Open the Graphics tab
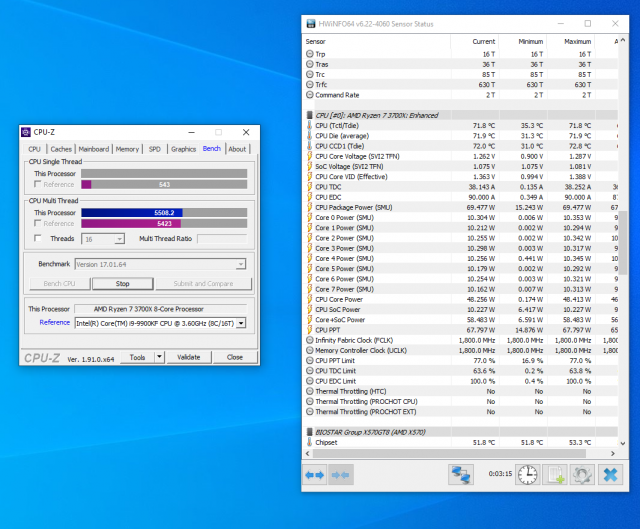 (183, 149)
